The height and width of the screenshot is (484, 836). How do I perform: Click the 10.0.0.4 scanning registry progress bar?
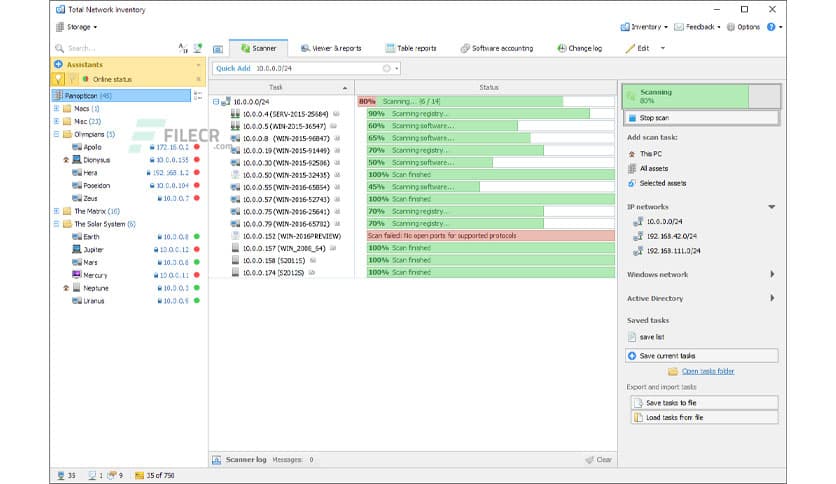491,114
